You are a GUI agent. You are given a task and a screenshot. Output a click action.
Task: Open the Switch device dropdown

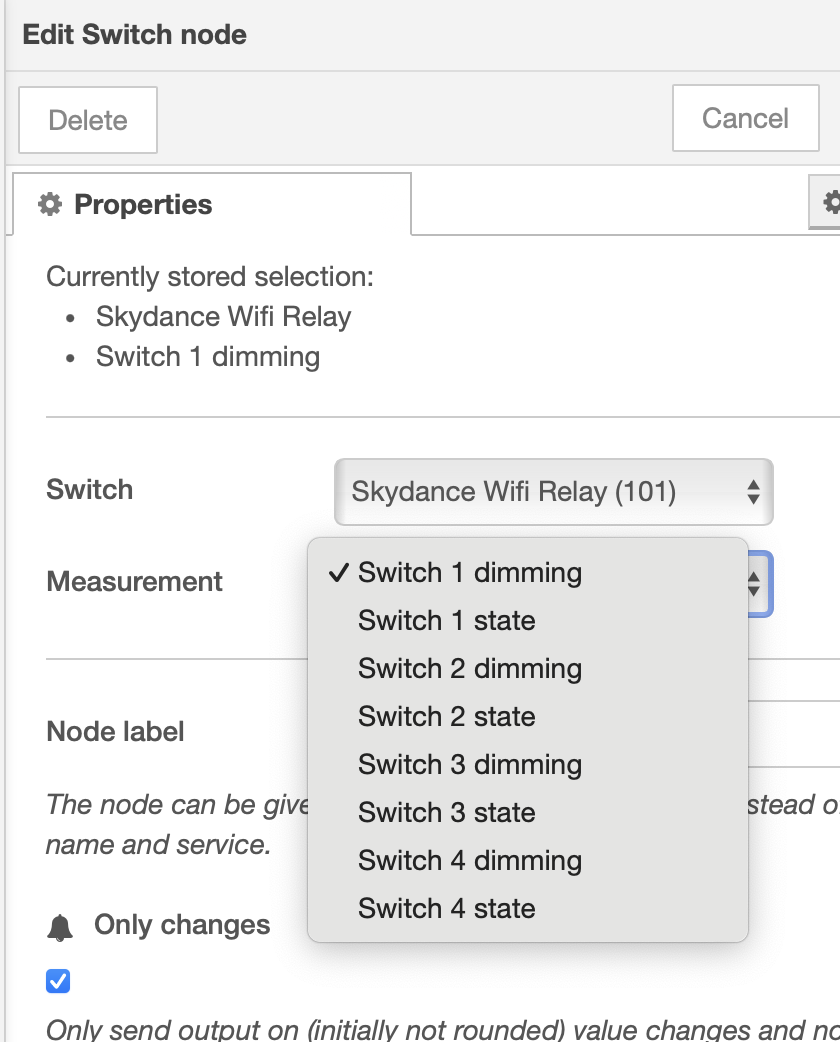point(553,491)
